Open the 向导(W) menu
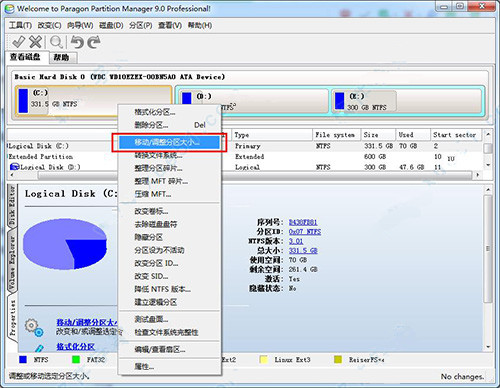The width and height of the screenshot is (500, 388). pos(80,25)
